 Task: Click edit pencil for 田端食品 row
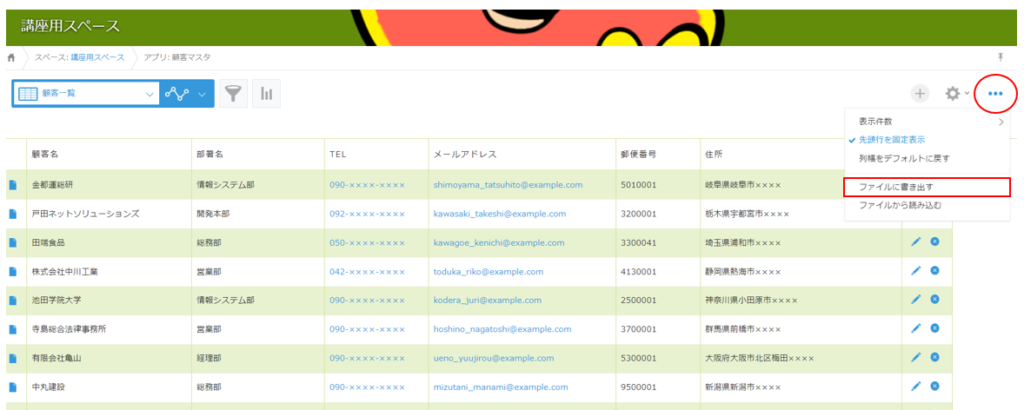(916, 242)
